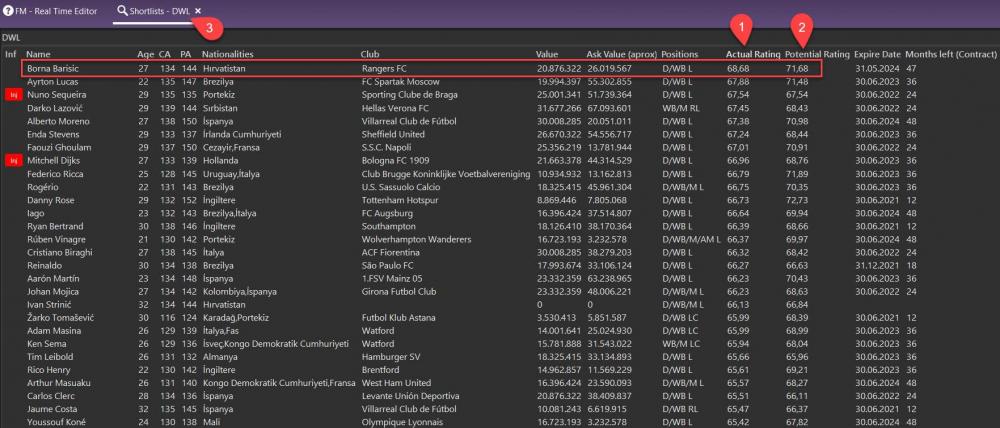The height and width of the screenshot is (428, 1000).
Task: Sort by the Potential Rating column header
Action: click(x=816, y=54)
